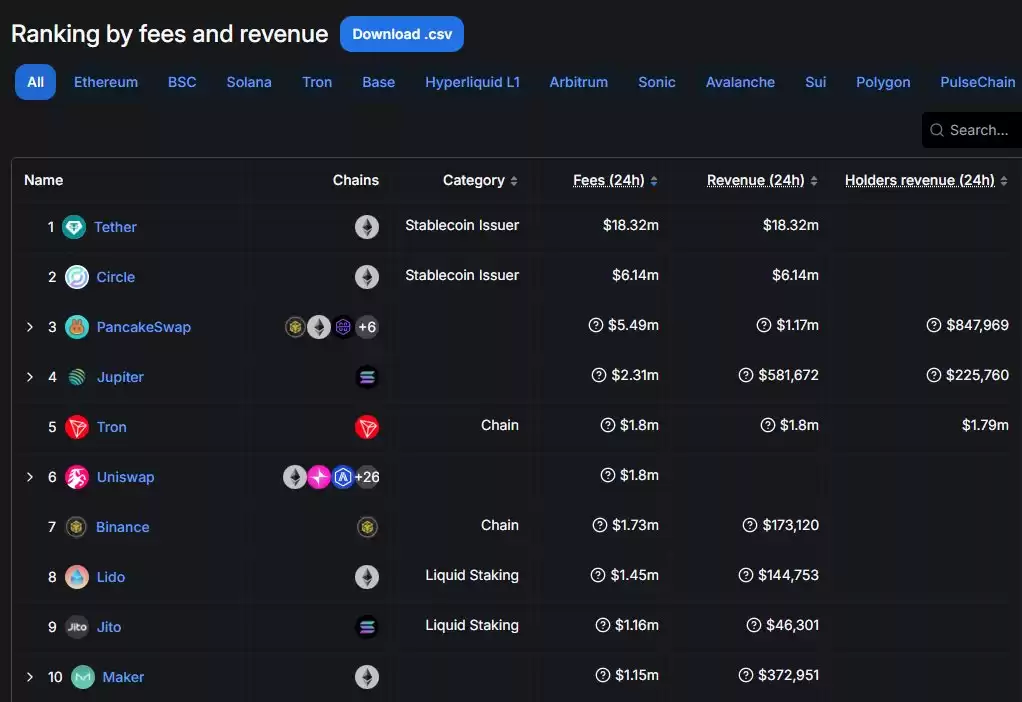The image size is (1022, 702).
Task: Open the Circle protocol link
Action: point(115,277)
